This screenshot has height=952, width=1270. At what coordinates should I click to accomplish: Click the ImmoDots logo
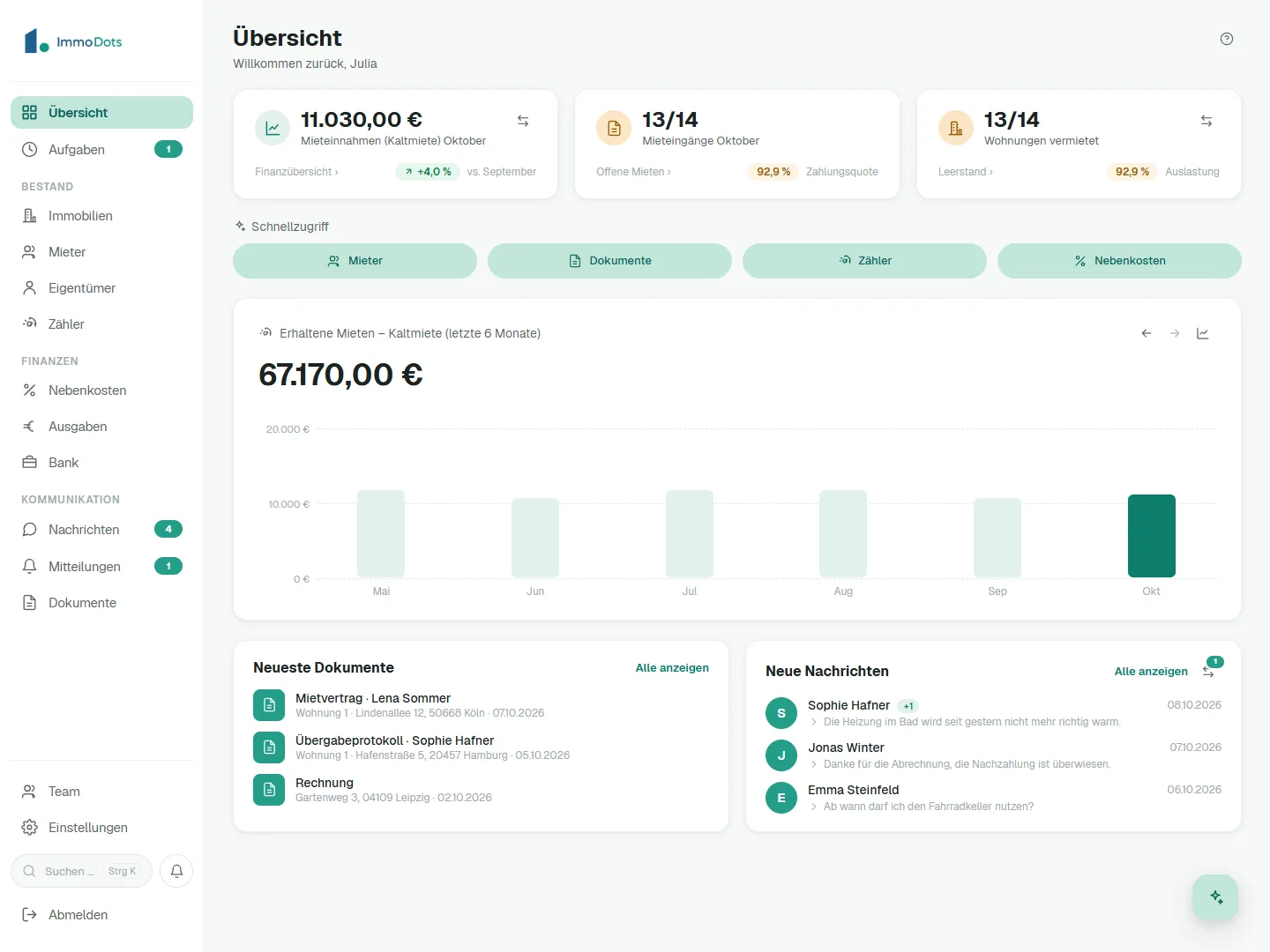73,41
